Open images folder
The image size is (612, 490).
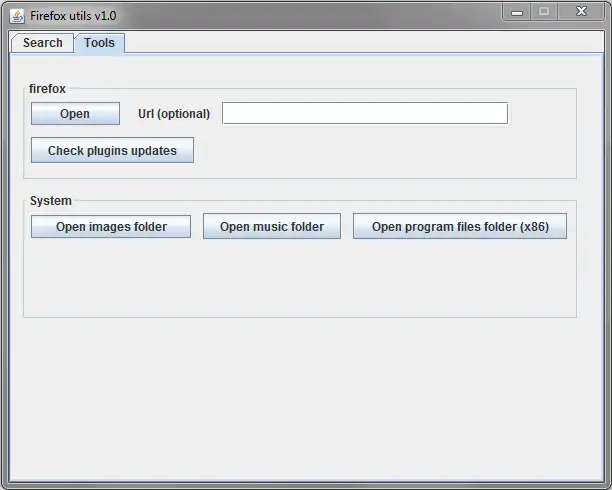pos(111,226)
